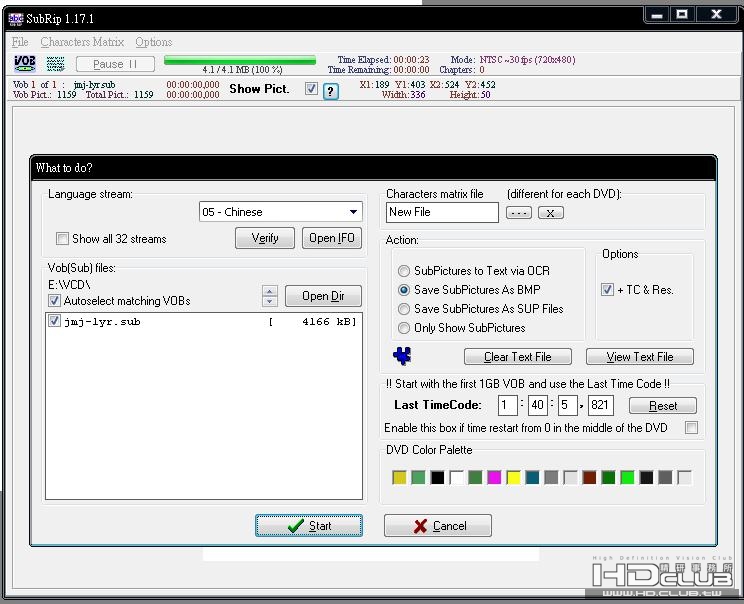Pick the bright green palette swatch

pos(627,477)
